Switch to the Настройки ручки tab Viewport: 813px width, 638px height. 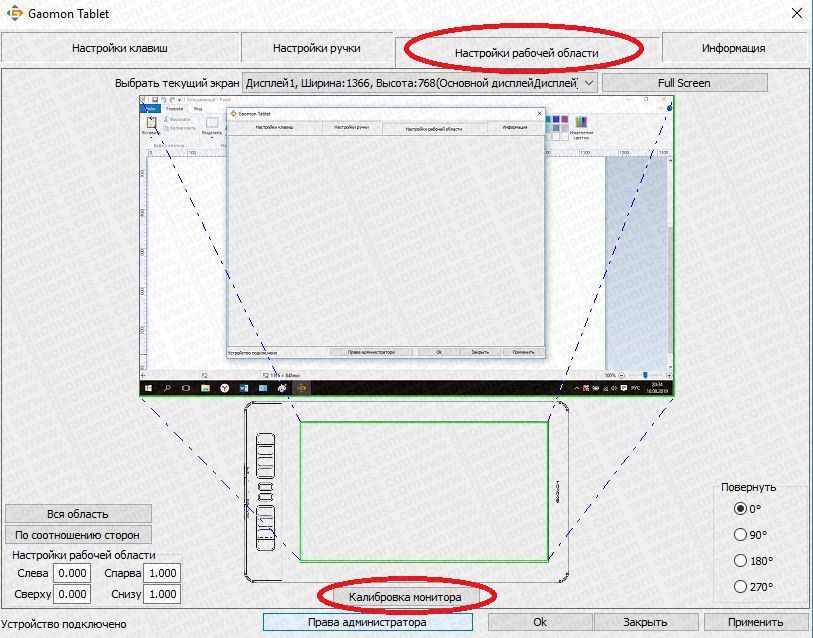(317, 48)
